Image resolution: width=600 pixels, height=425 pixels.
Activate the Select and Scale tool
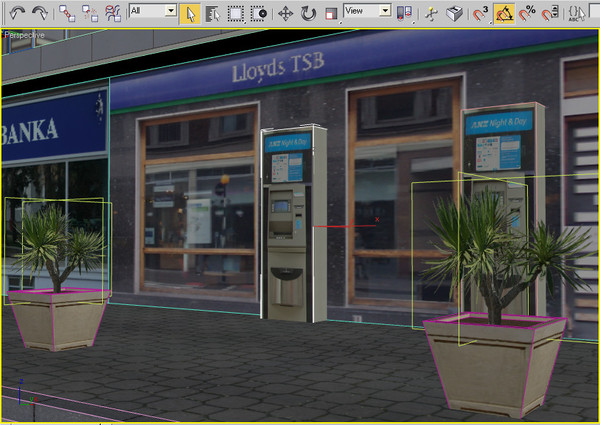point(331,14)
